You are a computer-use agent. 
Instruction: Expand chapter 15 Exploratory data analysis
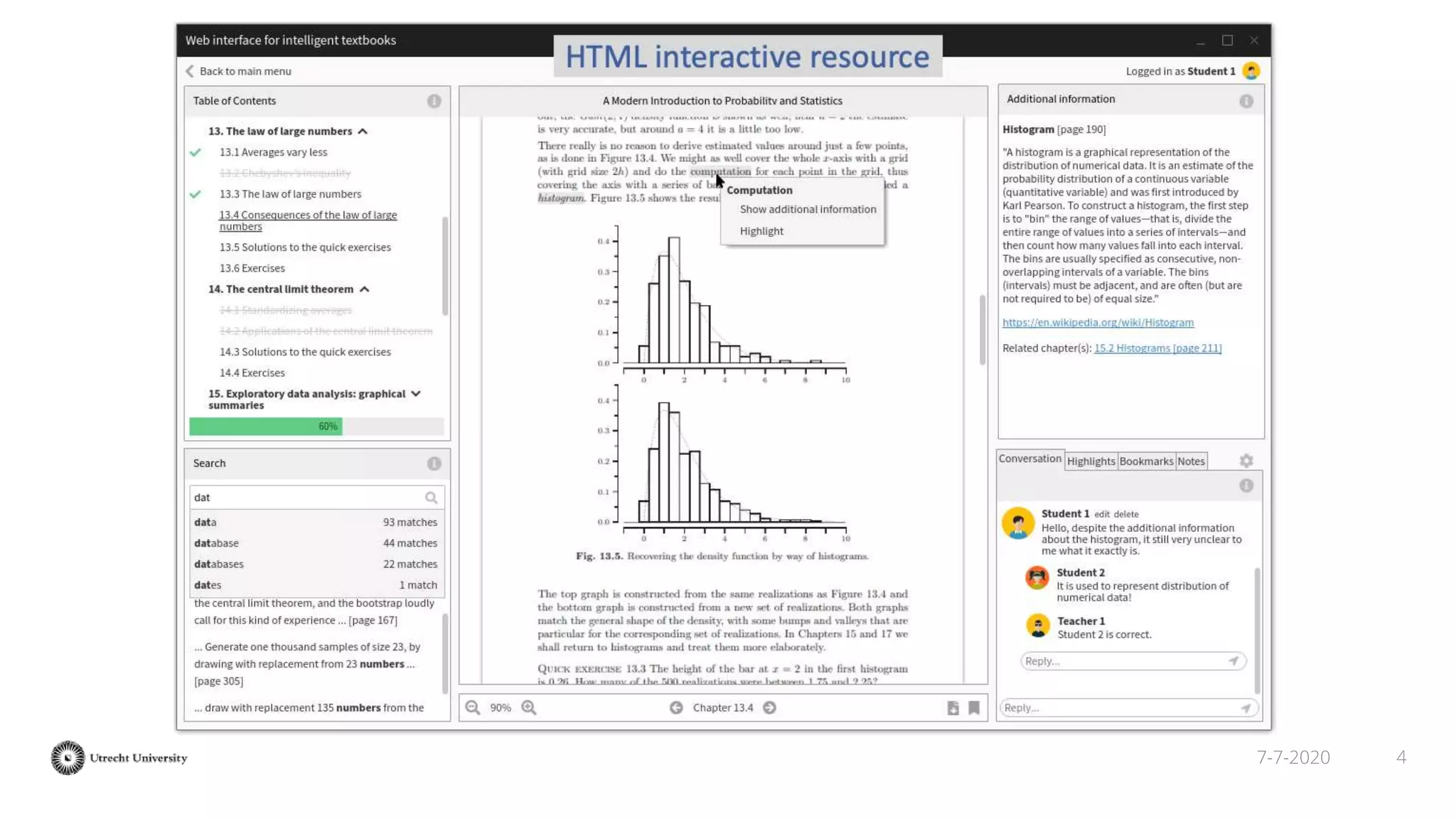(x=416, y=394)
